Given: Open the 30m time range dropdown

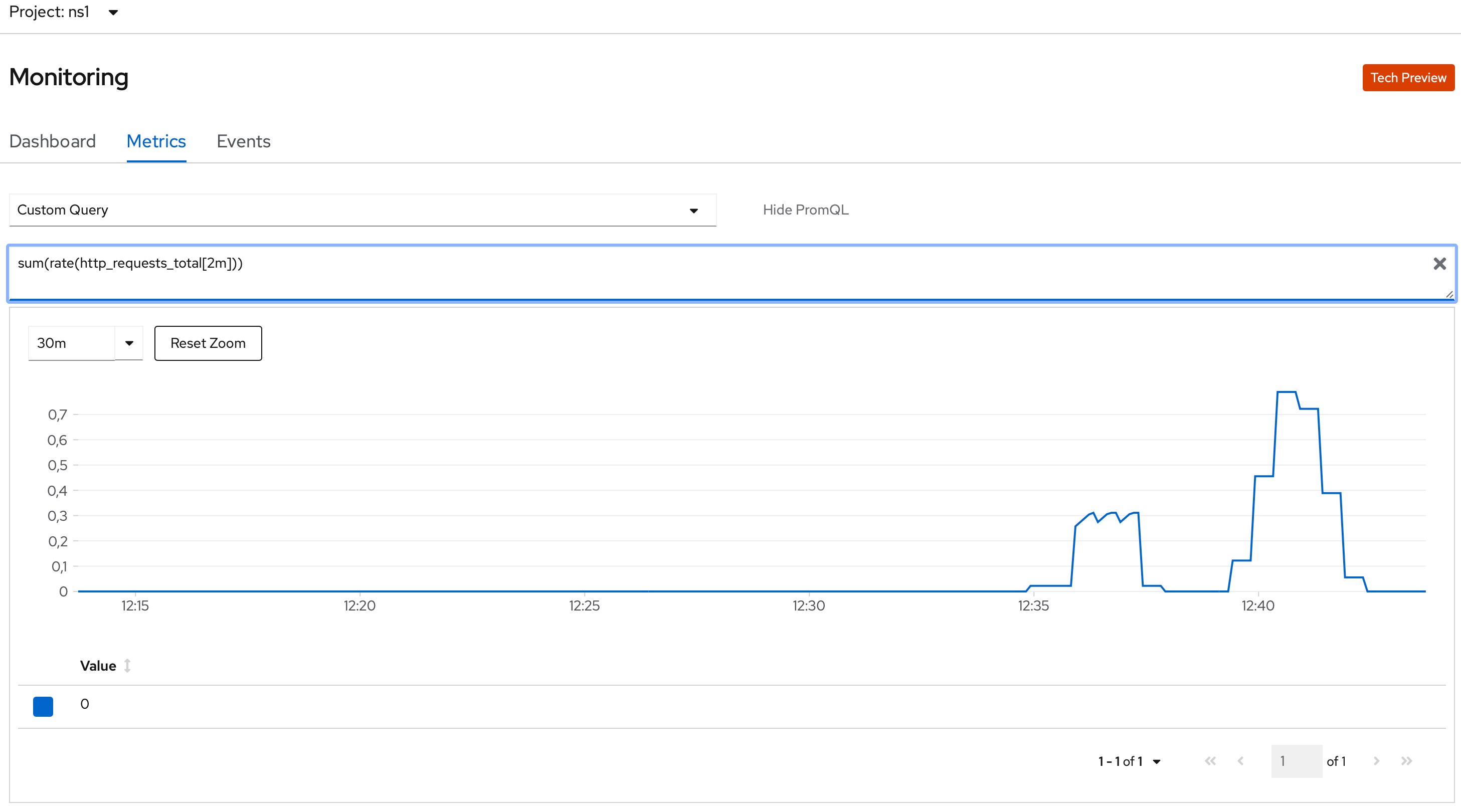Looking at the screenshot, I should 129,343.
